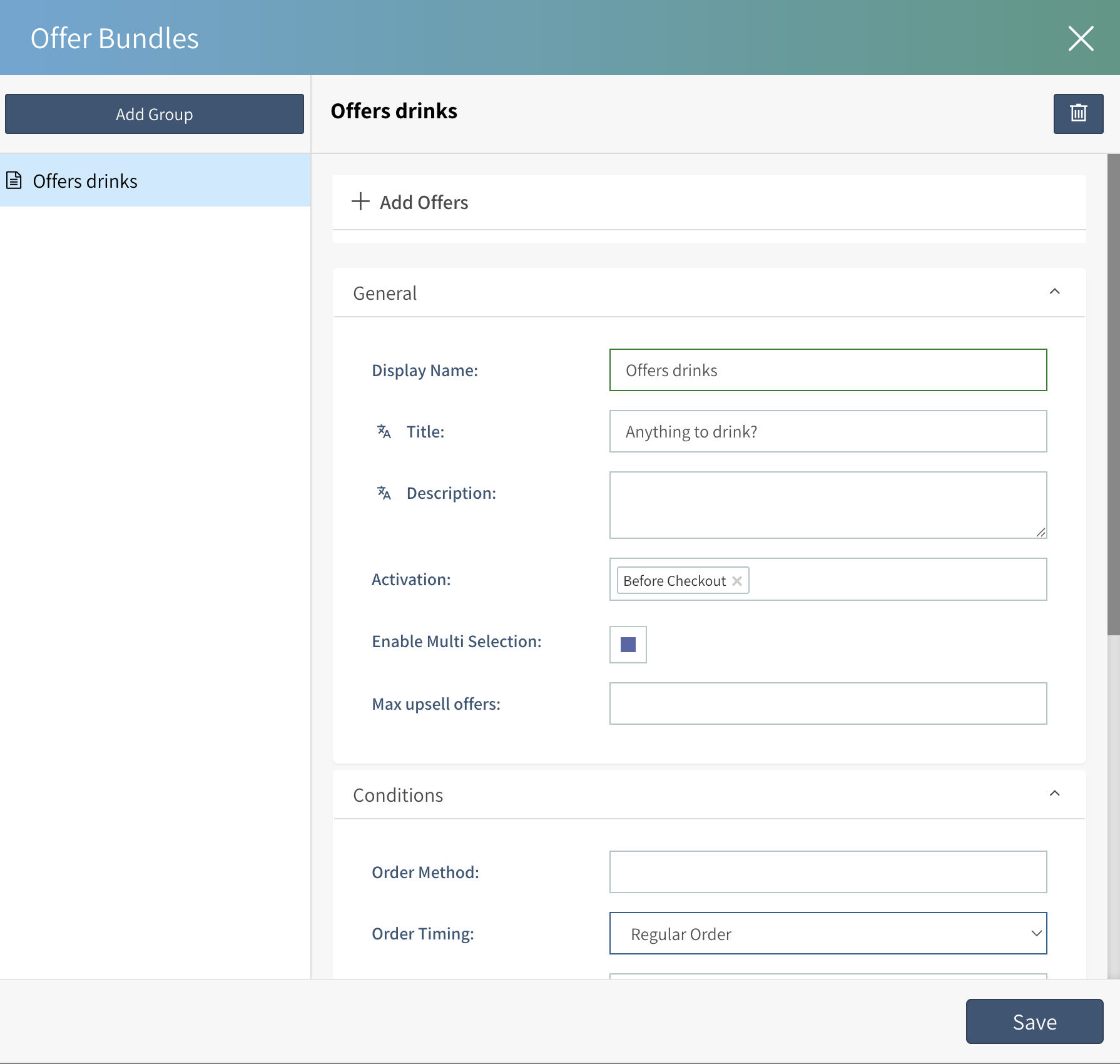Select Offers drinks in the group list
The image size is (1120, 1064).
click(x=155, y=180)
